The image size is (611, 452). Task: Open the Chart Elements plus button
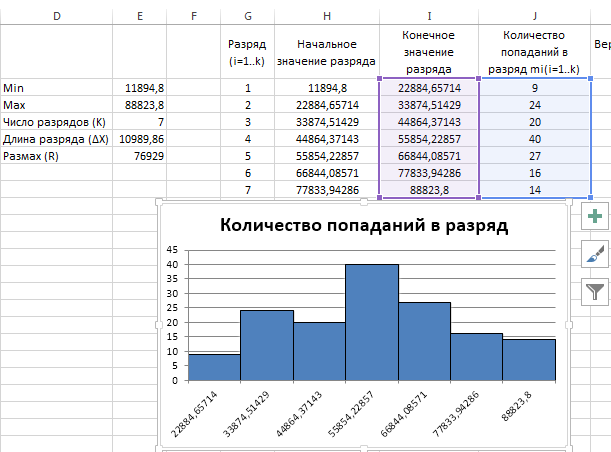595,216
